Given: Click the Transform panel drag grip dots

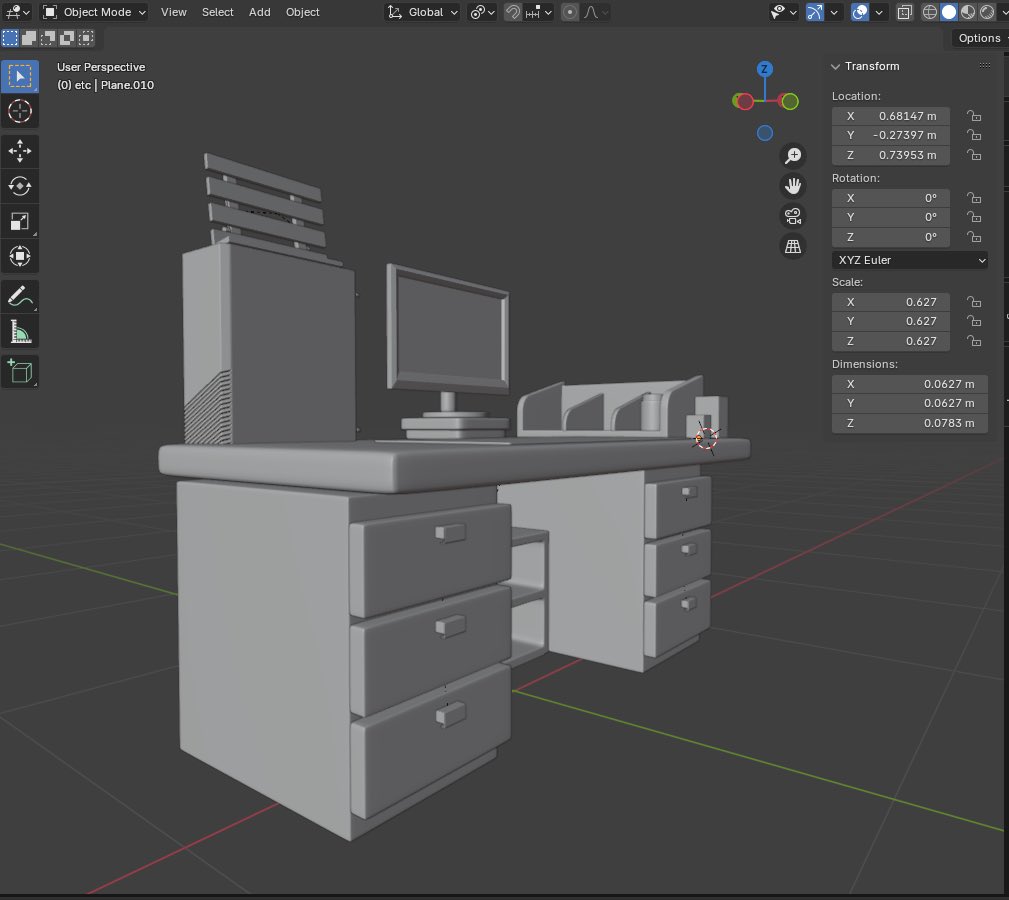Looking at the screenshot, I should pyautogui.click(x=985, y=66).
